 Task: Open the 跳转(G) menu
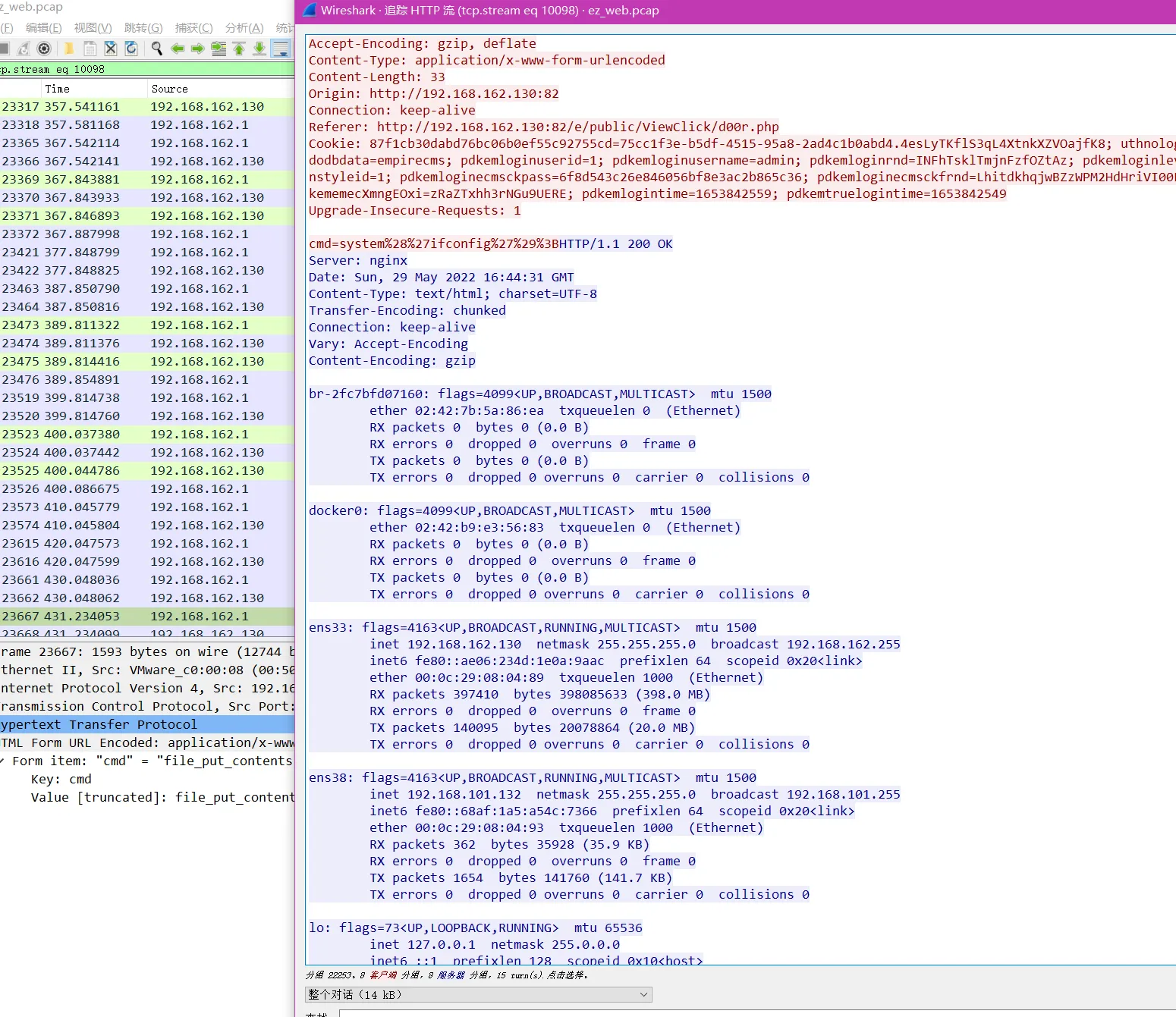pos(143,28)
